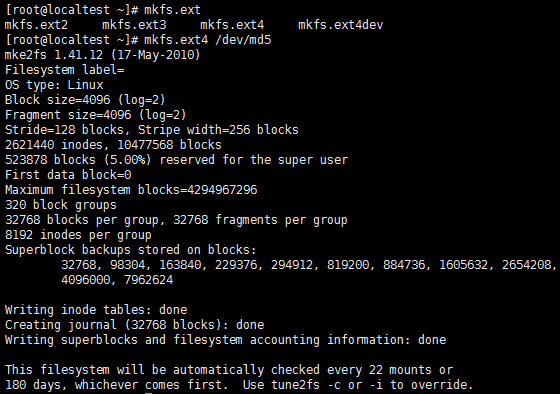This screenshot has height=394, width=560.
Task: Click the 523878 blocks reserved line
Action: coord(176,160)
